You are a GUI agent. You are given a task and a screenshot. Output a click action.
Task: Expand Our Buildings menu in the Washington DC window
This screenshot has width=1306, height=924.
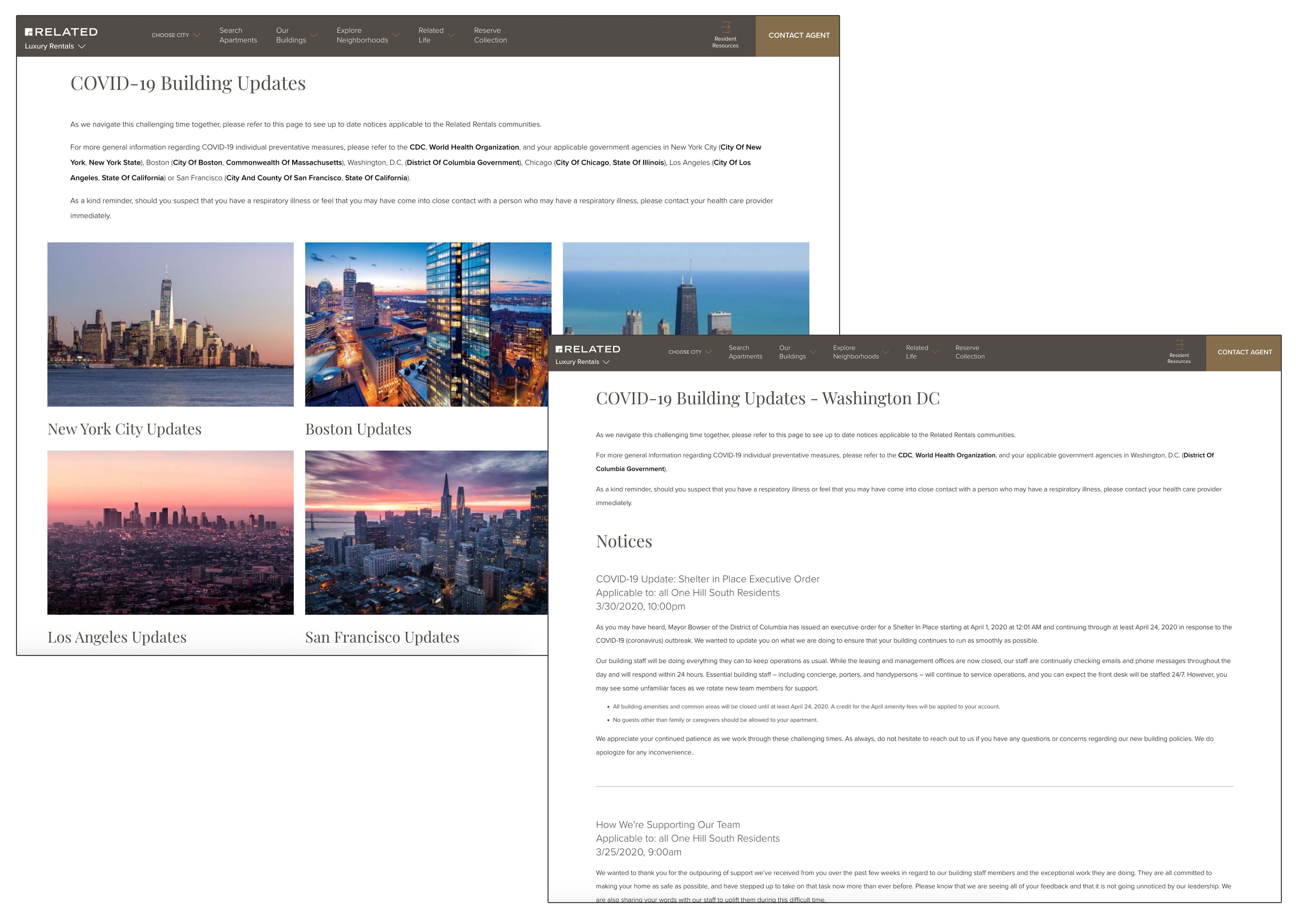tap(797, 352)
